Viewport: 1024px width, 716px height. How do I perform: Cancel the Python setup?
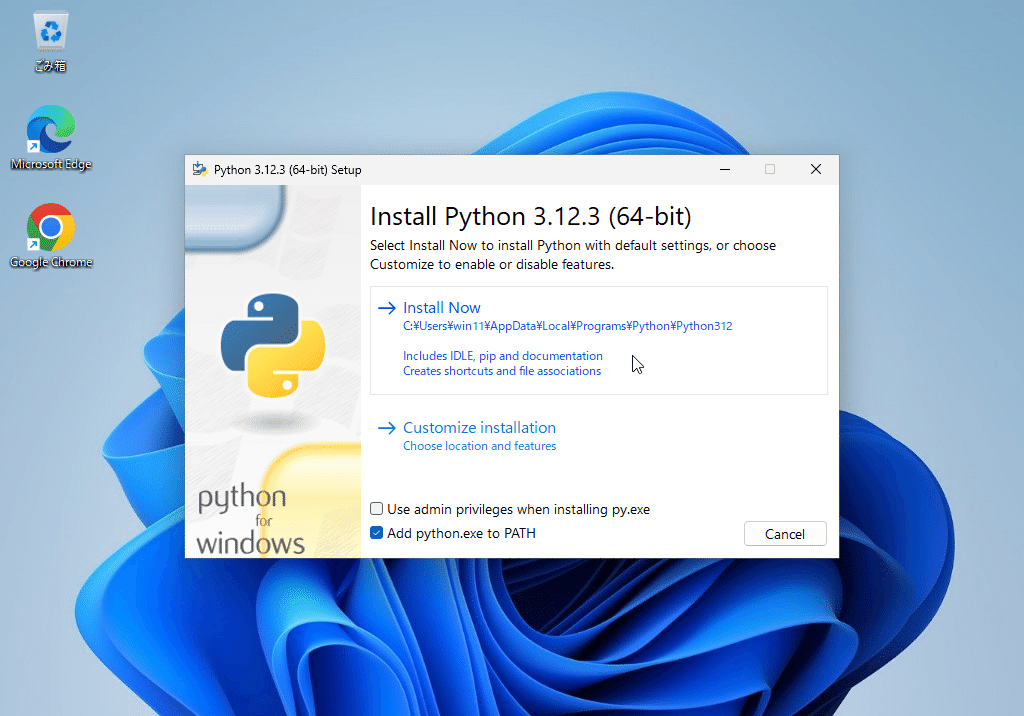(785, 534)
